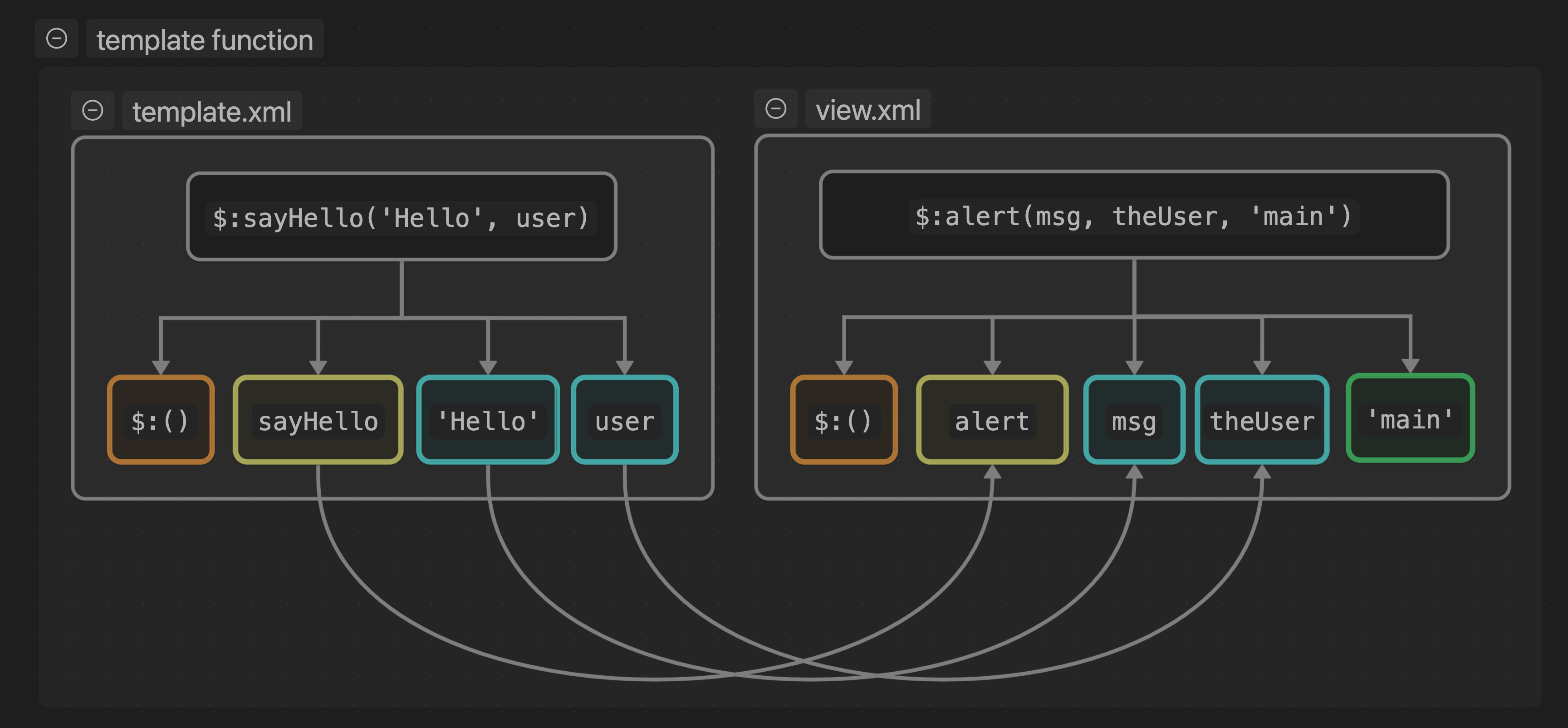Select the teal user node
This screenshot has height=728, width=1568.
624,420
